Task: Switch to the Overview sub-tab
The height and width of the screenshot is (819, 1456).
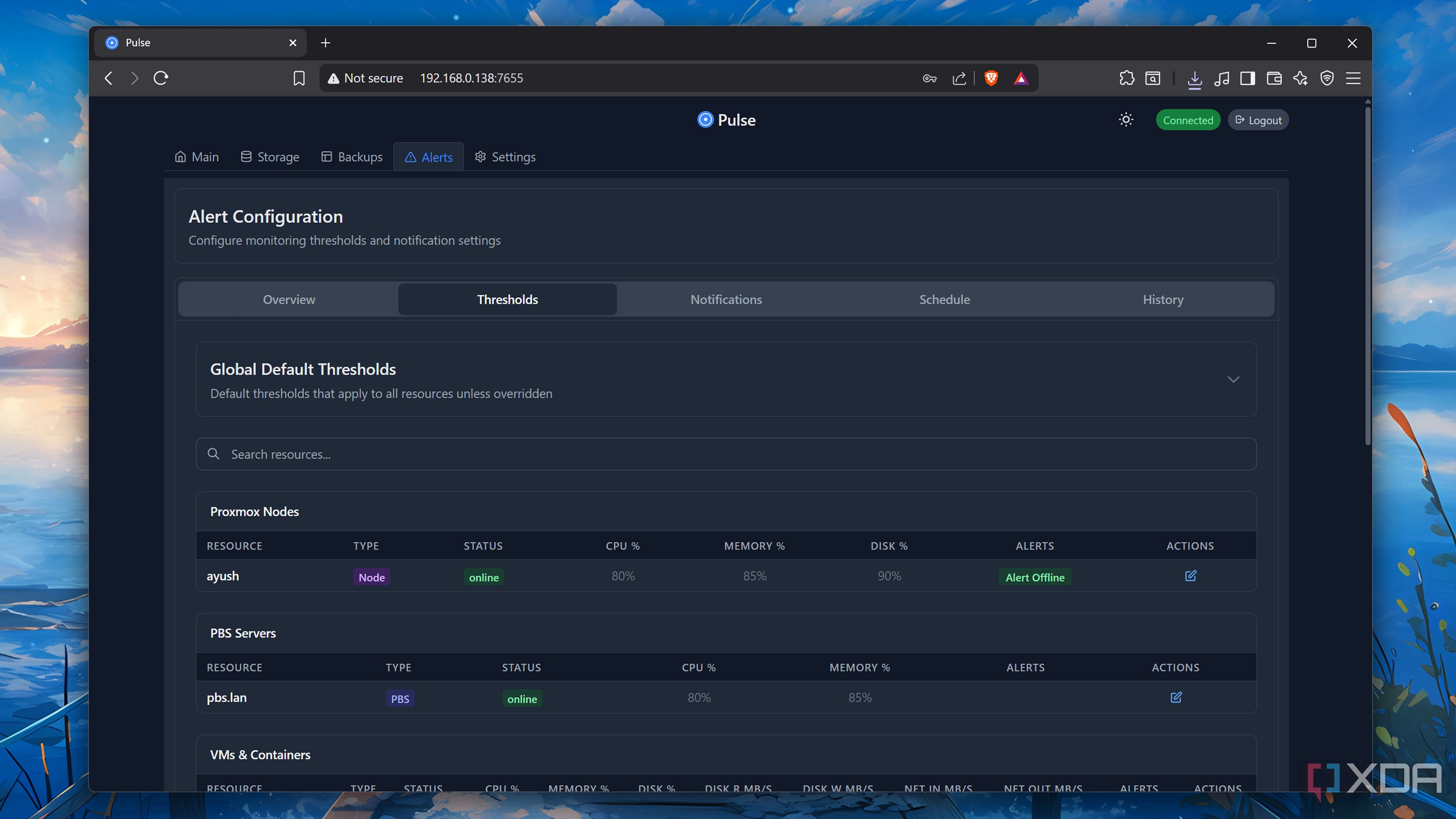Action: pyautogui.click(x=289, y=299)
